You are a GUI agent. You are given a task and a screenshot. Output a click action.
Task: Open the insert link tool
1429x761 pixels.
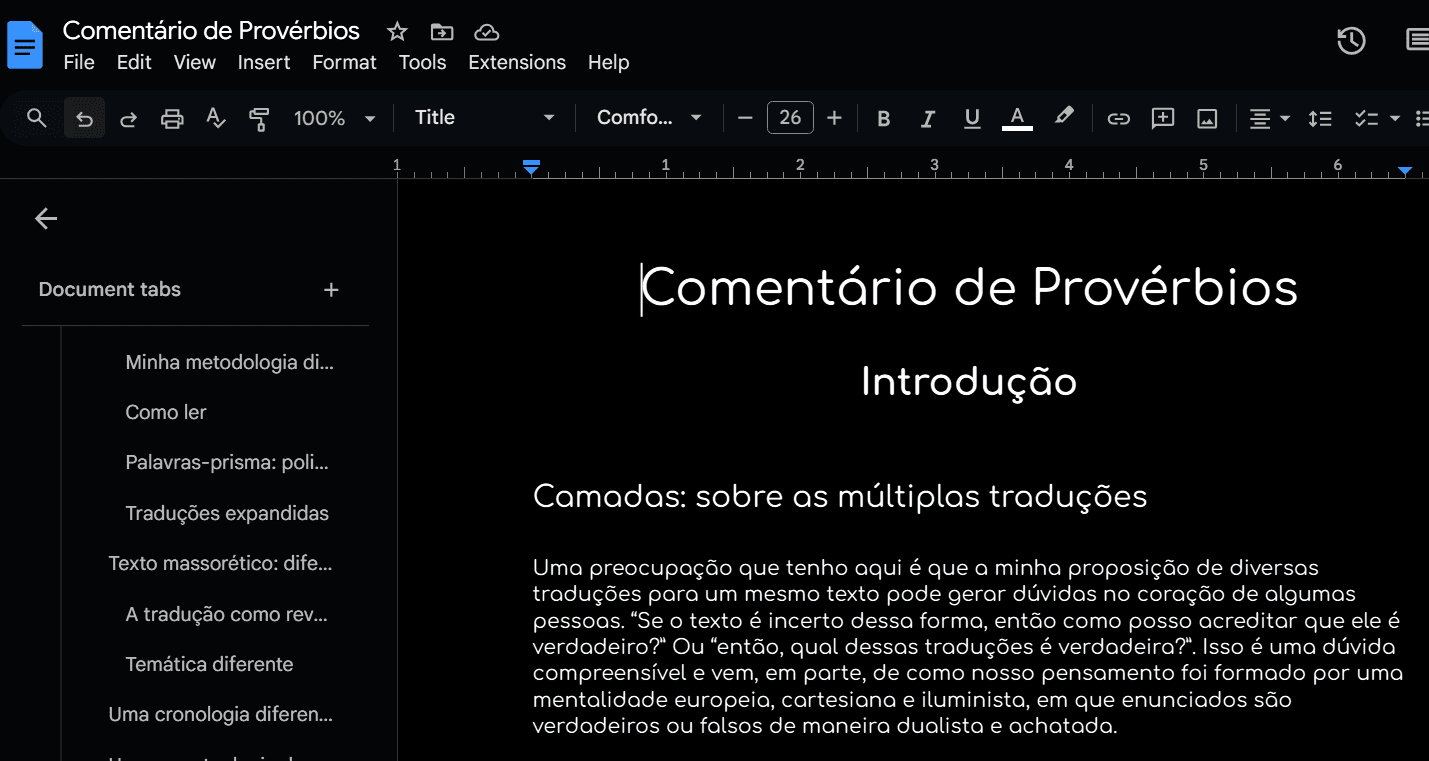[x=1118, y=119]
